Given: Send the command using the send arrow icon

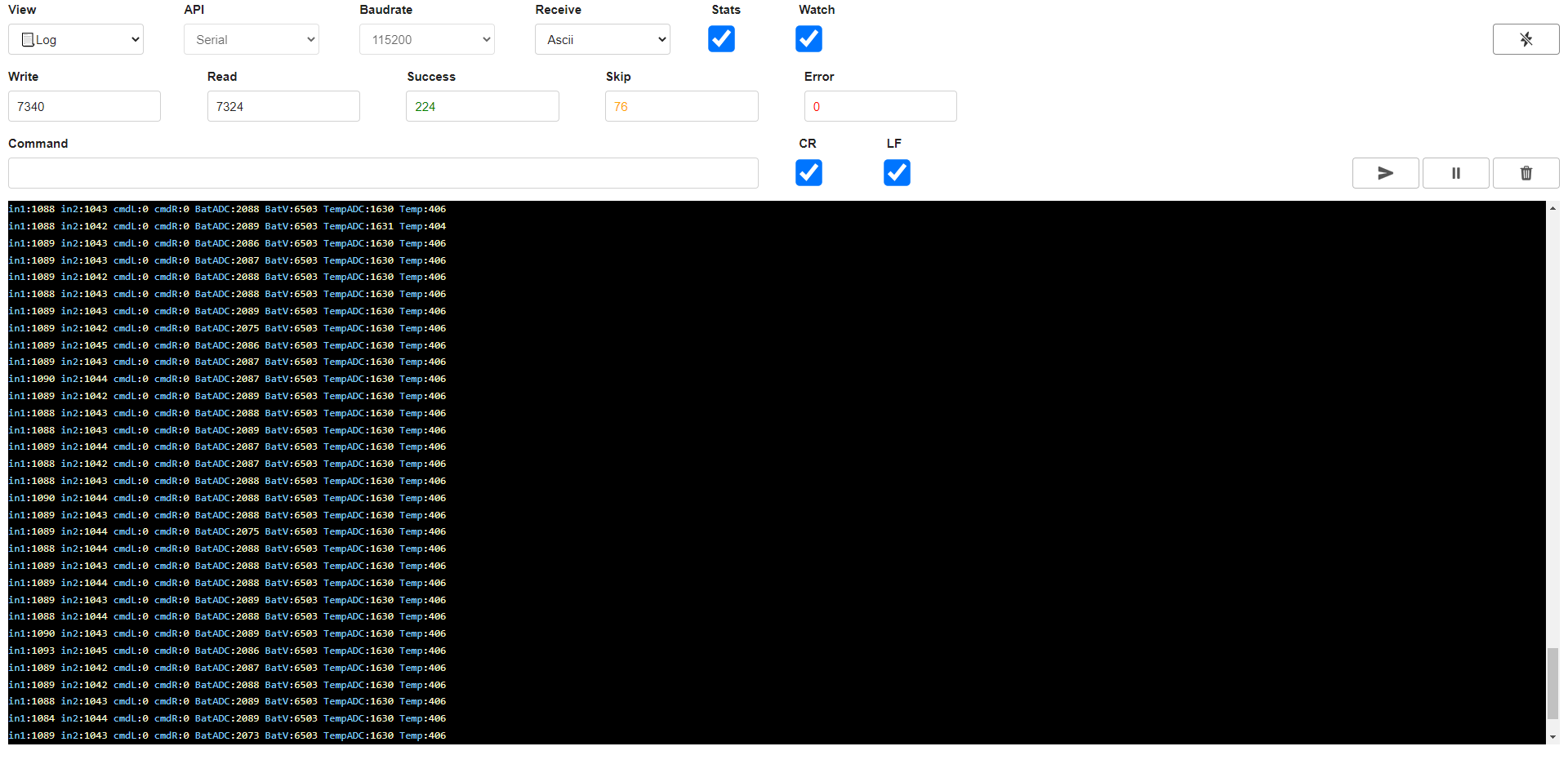Looking at the screenshot, I should (1385, 172).
